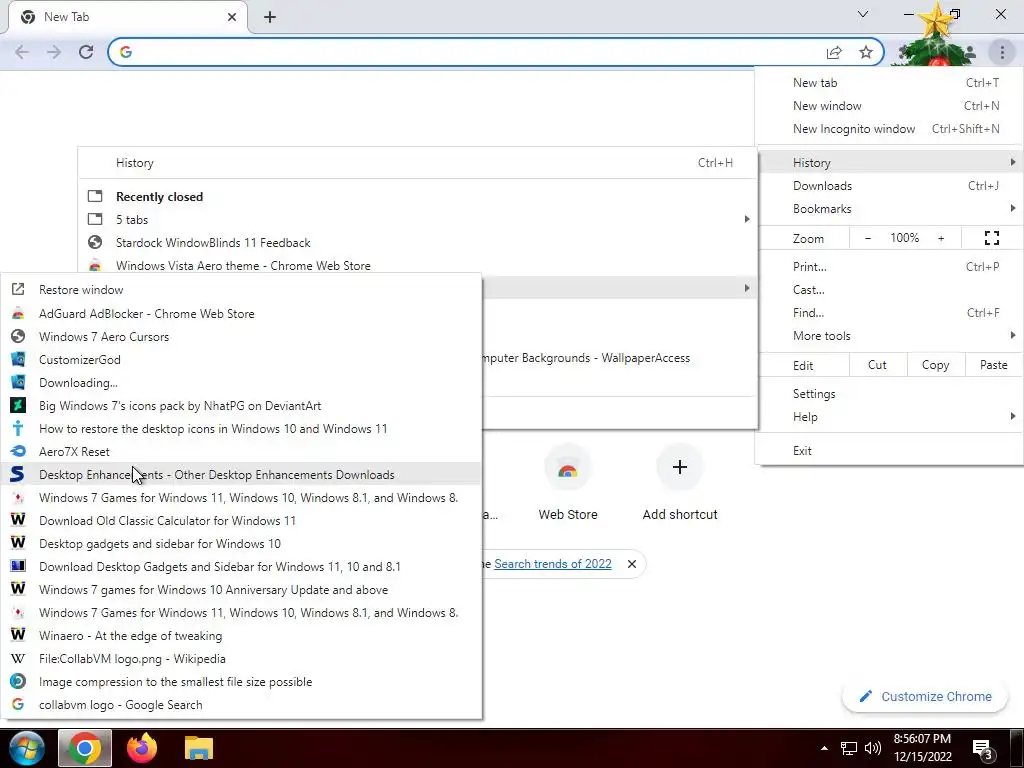This screenshot has height=768, width=1024.
Task: Click the Share this page icon
Action: [834, 53]
